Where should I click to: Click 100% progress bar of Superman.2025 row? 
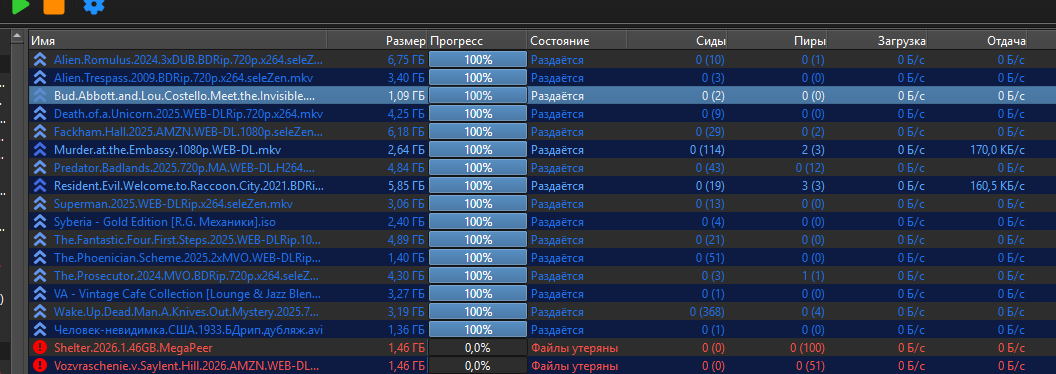pyautogui.click(x=477, y=204)
